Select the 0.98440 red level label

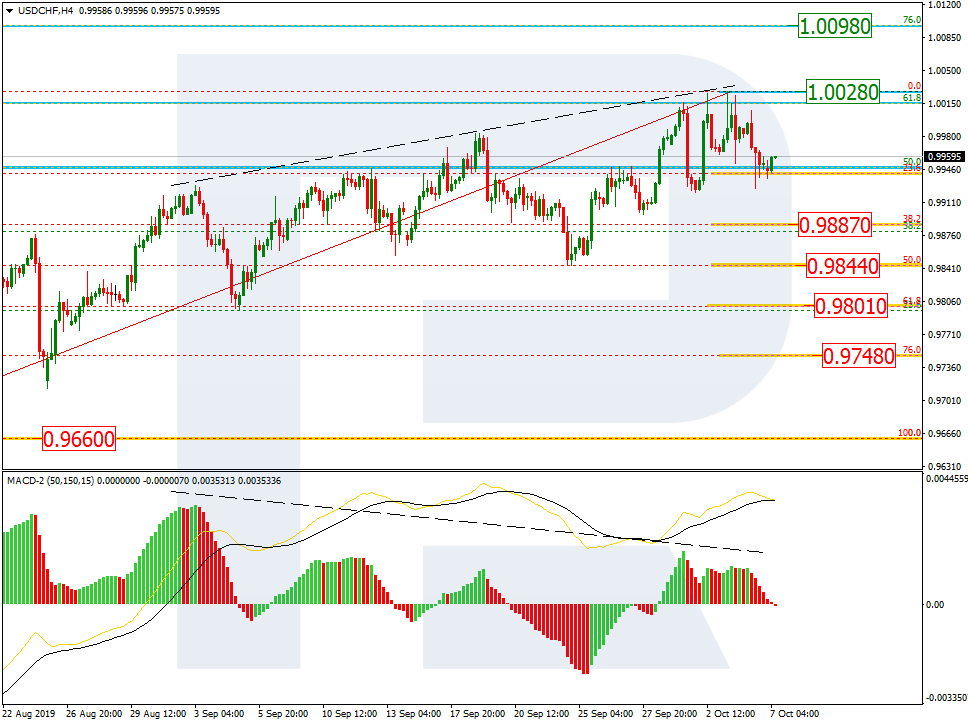pos(843,266)
